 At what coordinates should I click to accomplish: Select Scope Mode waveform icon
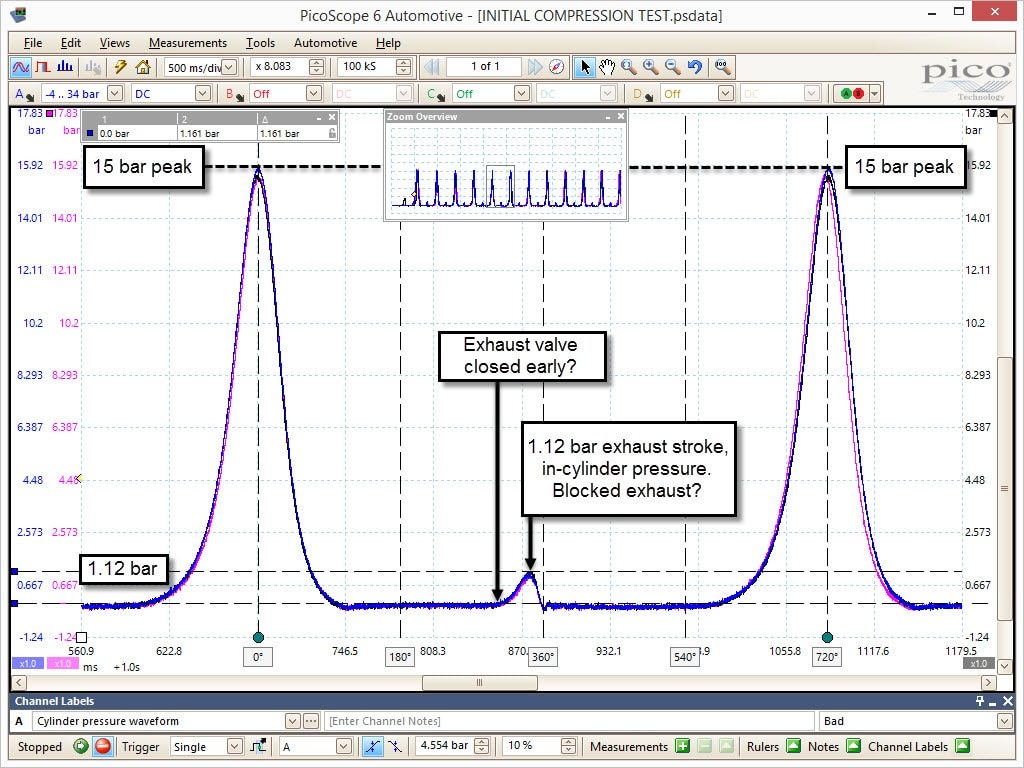[x=20, y=67]
